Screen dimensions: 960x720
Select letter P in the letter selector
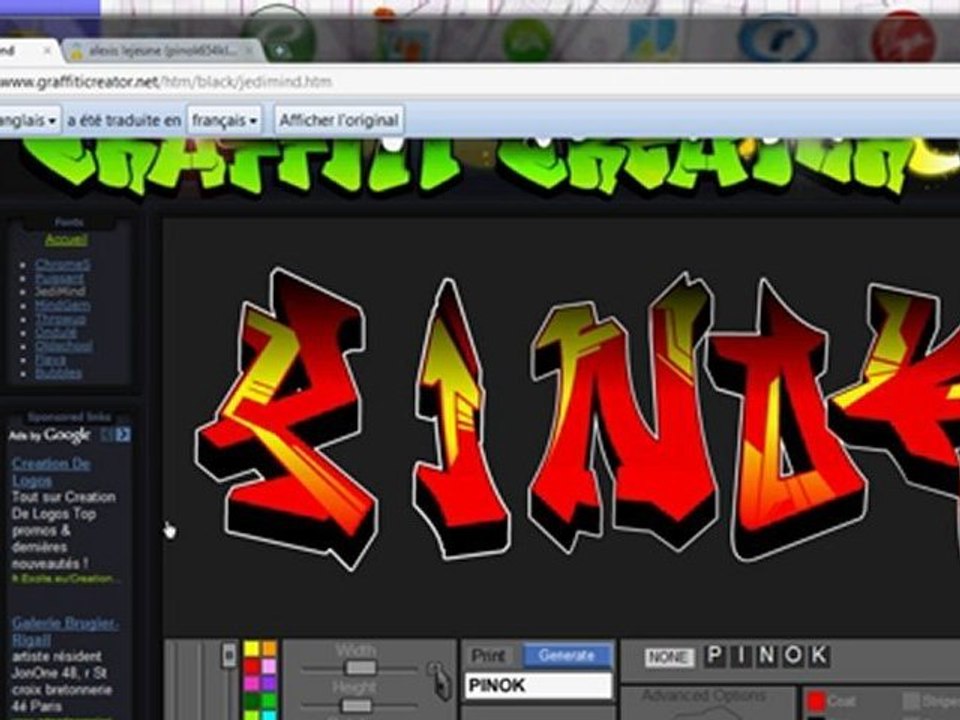[714, 656]
